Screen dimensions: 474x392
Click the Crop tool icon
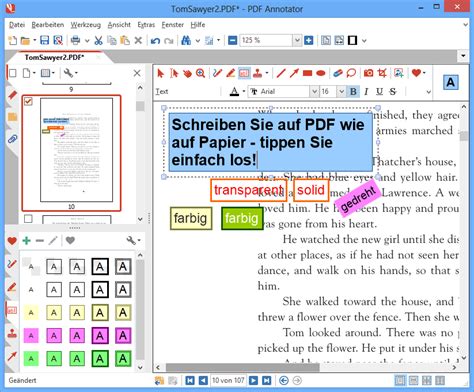[x=382, y=73]
